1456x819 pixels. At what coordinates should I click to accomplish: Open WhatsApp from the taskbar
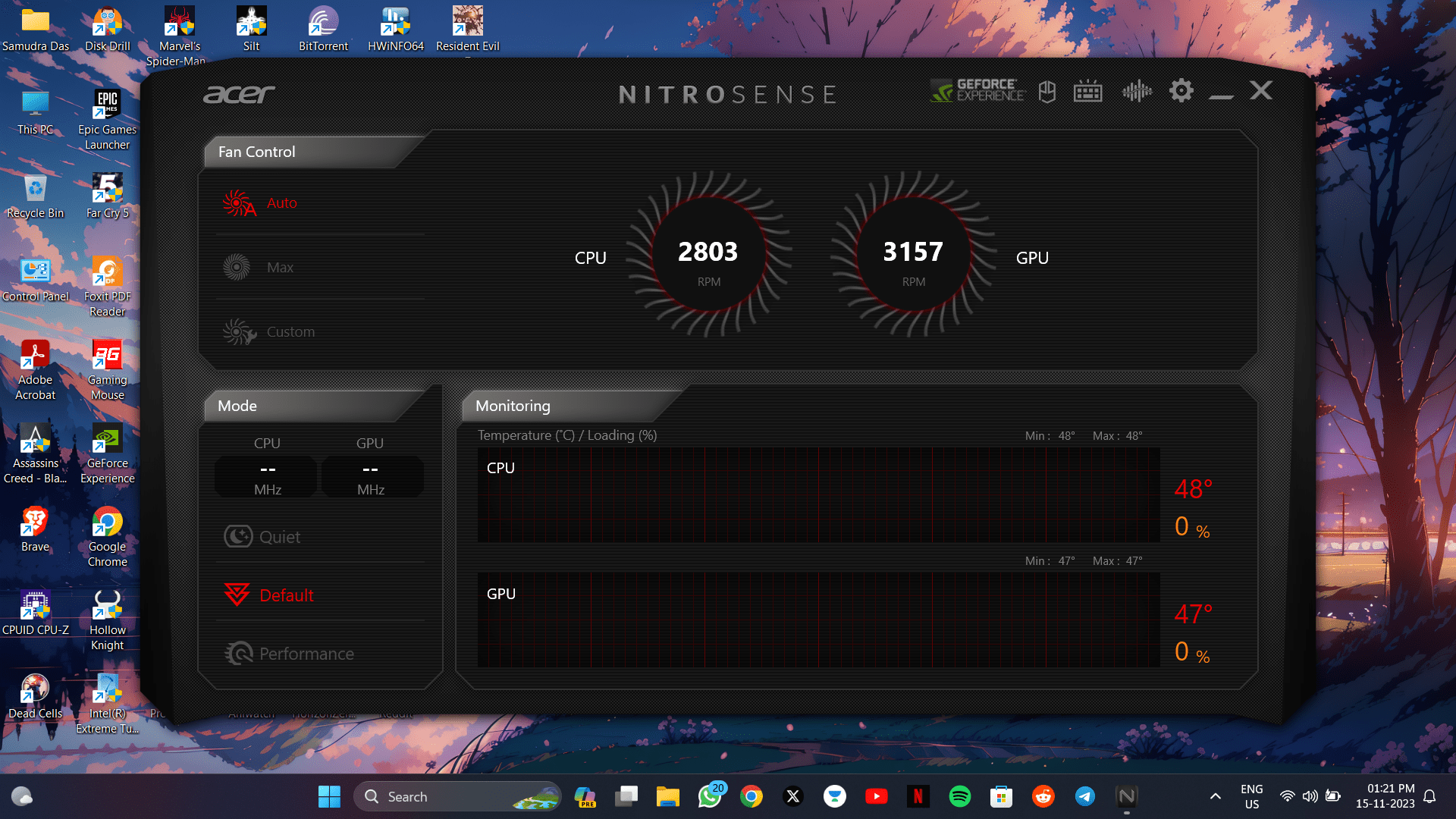point(709,797)
